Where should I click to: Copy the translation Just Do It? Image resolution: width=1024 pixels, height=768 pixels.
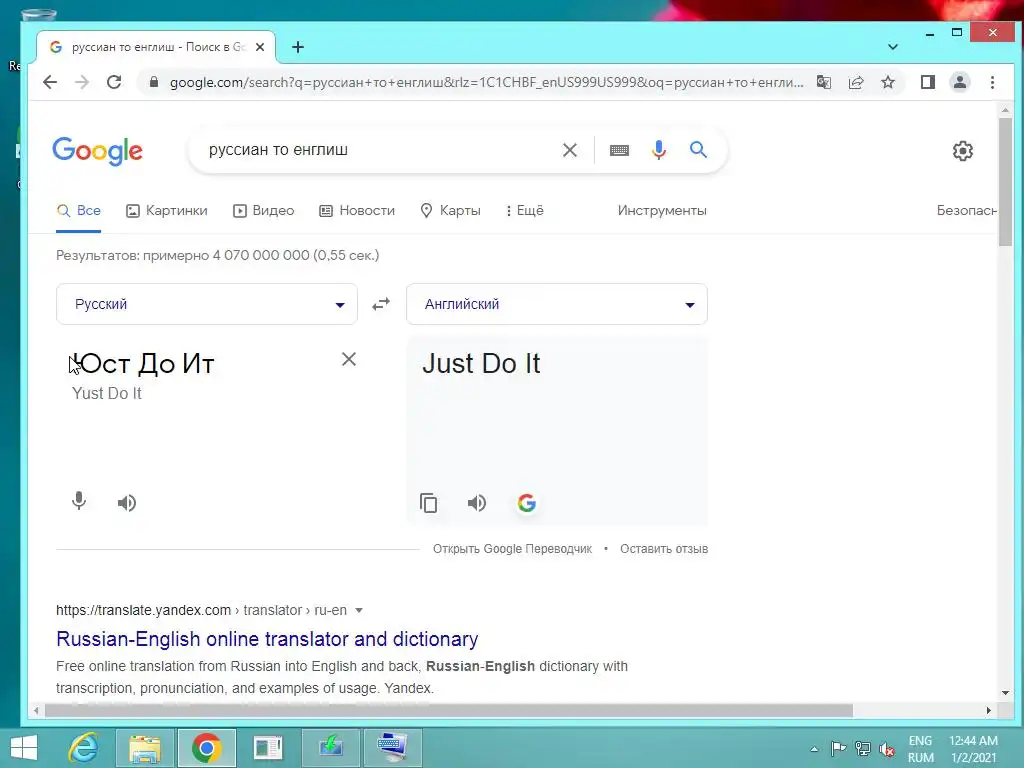[428, 503]
